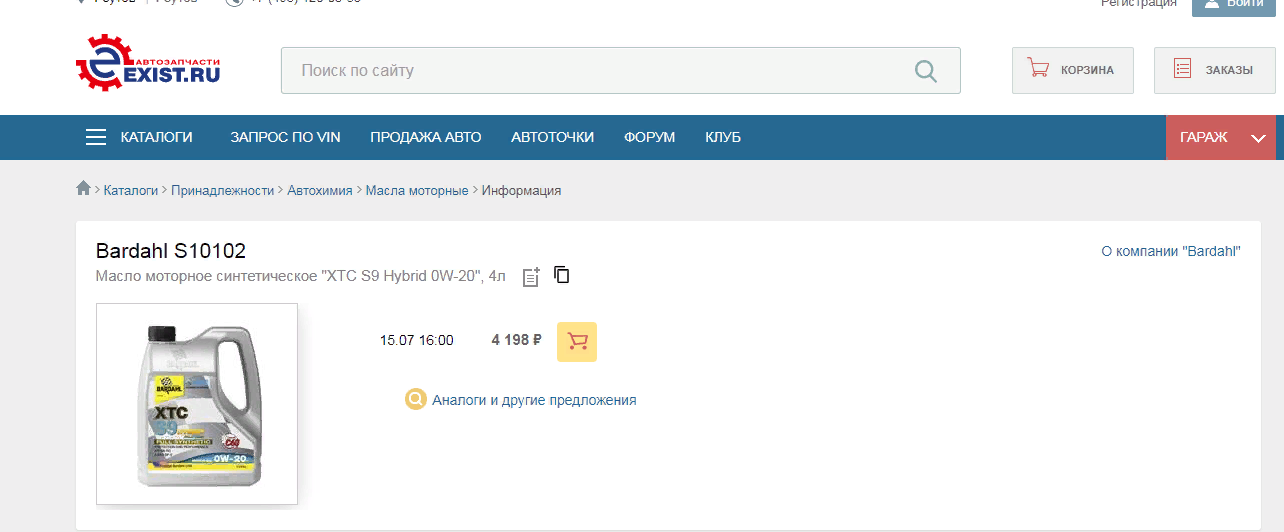Click the search magnifier icon

pos(926,71)
